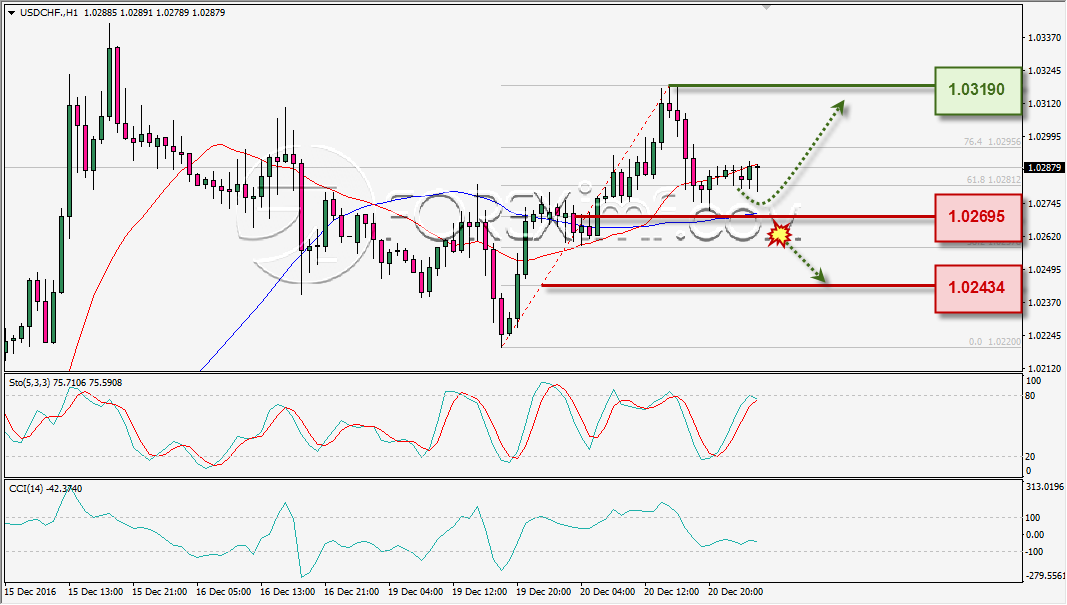Click time axis label 19 Dec 12:00
The height and width of the screenshot is (605, 1067).
pyautogui.click(x=479, y=592)
